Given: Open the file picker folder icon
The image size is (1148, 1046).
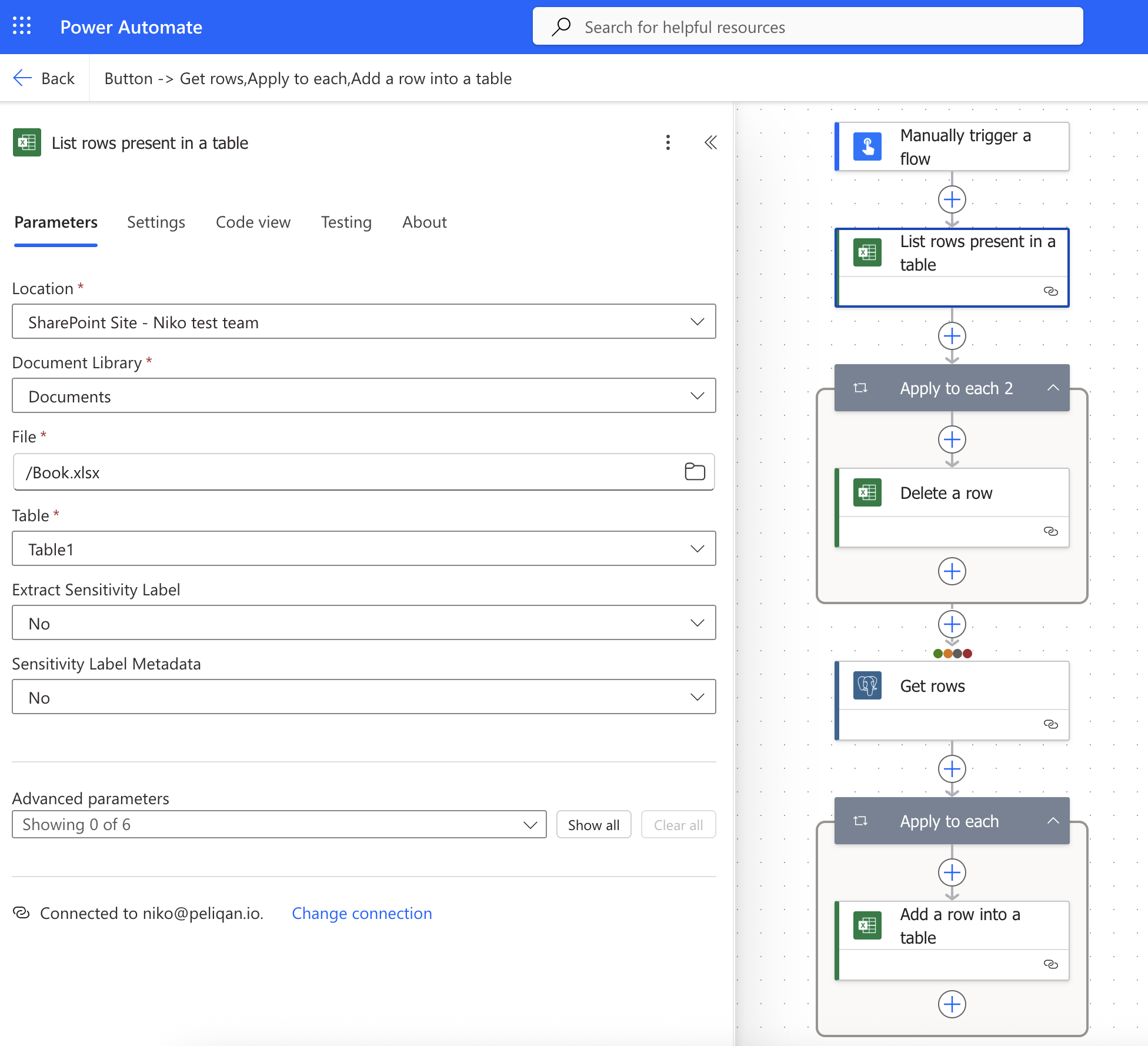Looking at the screenshot, I should tap(695, 472).
